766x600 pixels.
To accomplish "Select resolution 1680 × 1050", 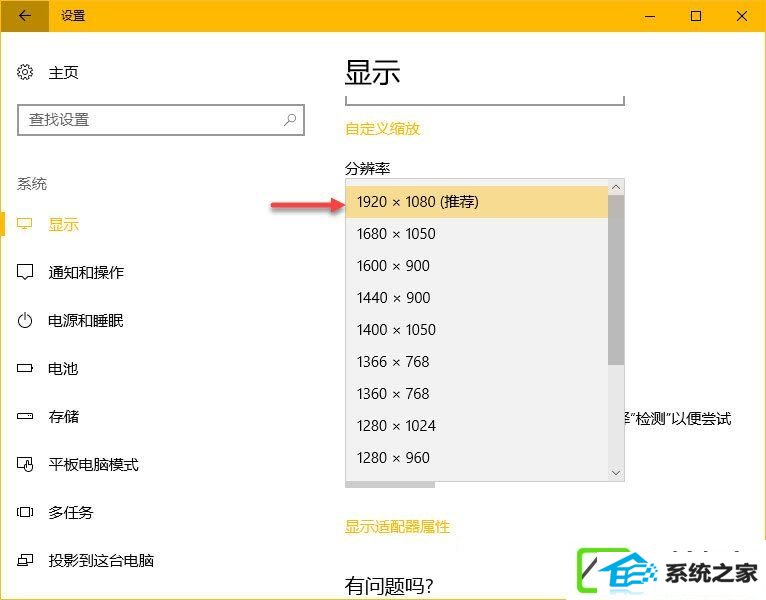I will tap(477, 234).
